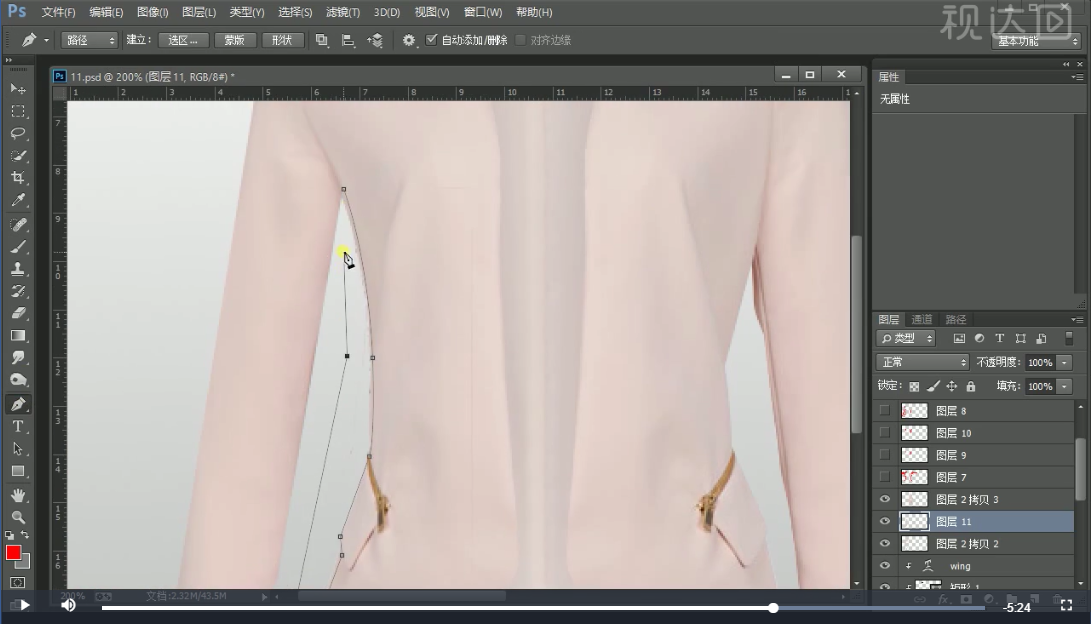Open 窗口(W) menu
This screenshot has height=624, width=1091.
pos(483,13)
